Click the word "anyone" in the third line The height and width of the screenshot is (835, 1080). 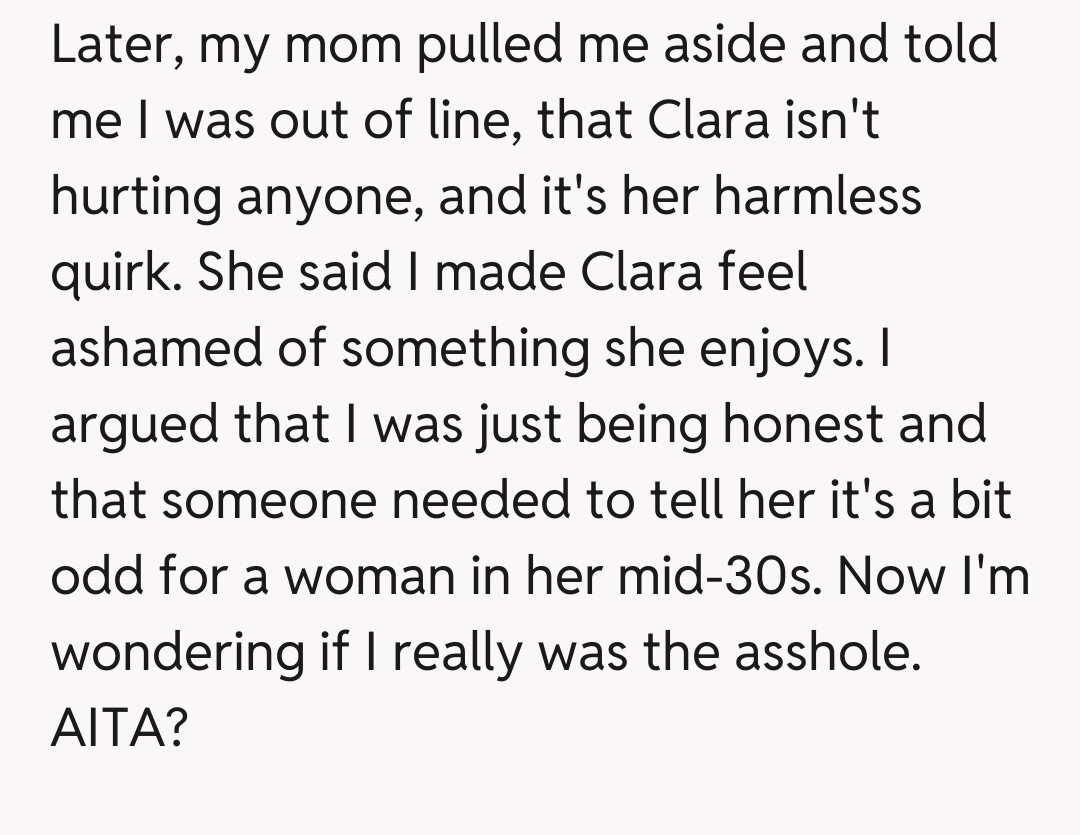pyautogui.click(x=321, y=196)
